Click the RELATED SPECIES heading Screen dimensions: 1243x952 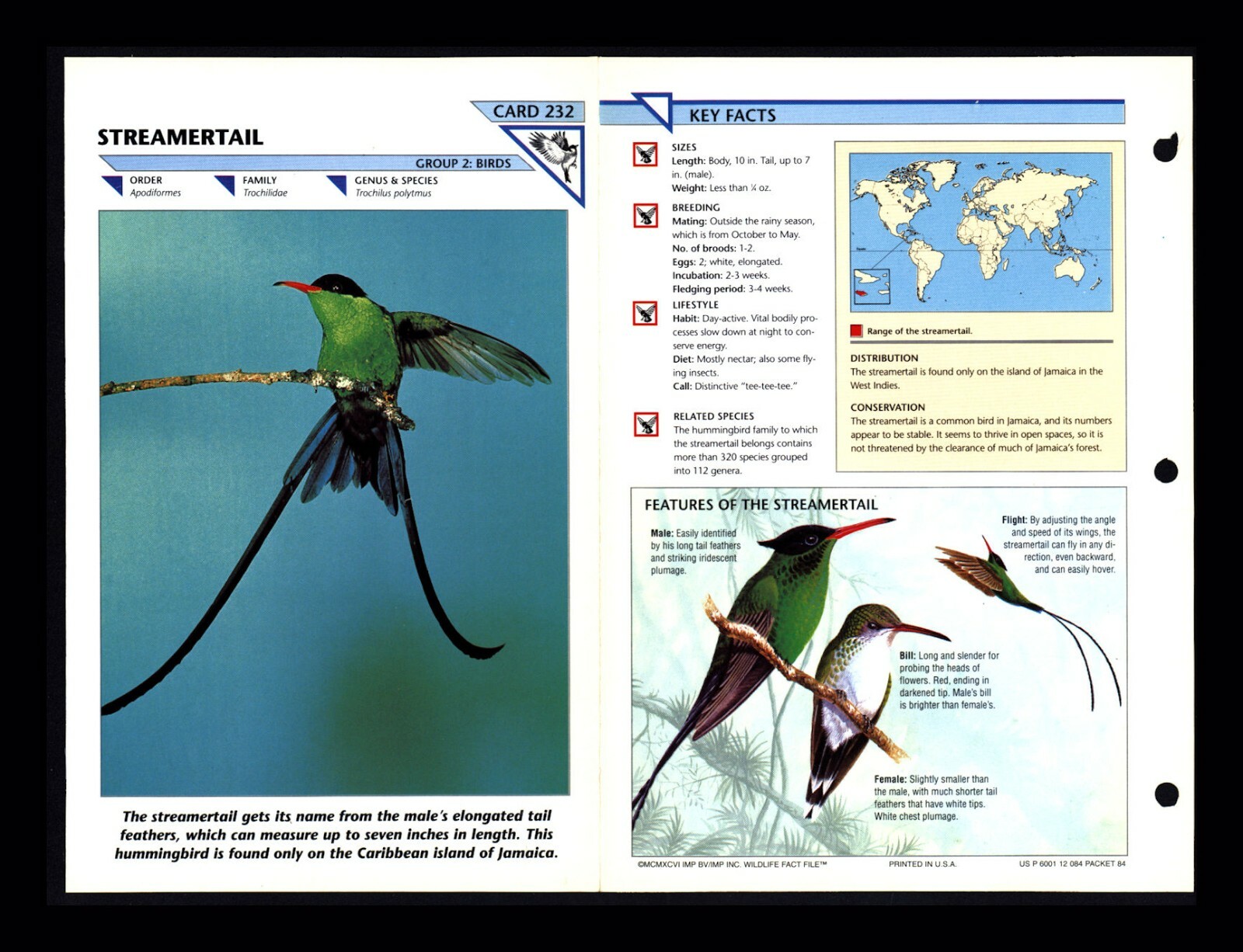pos(713,416)
